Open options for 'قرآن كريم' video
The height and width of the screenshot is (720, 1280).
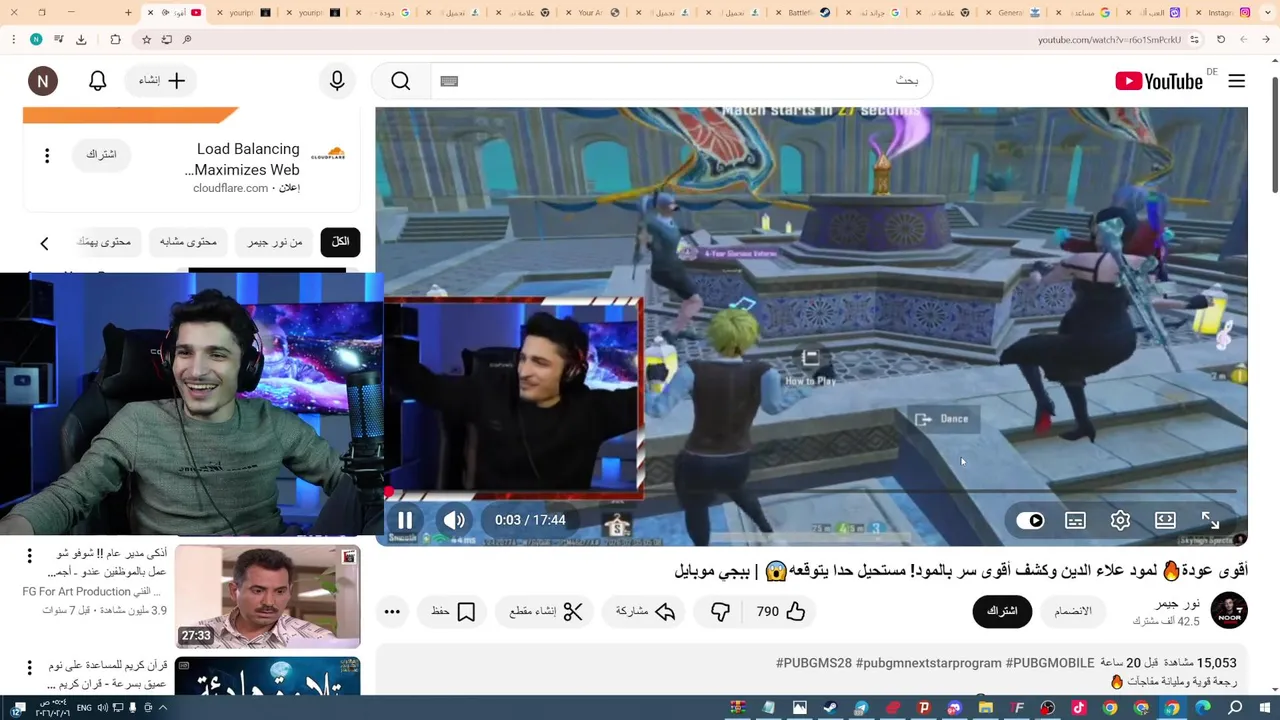(29, 667)
